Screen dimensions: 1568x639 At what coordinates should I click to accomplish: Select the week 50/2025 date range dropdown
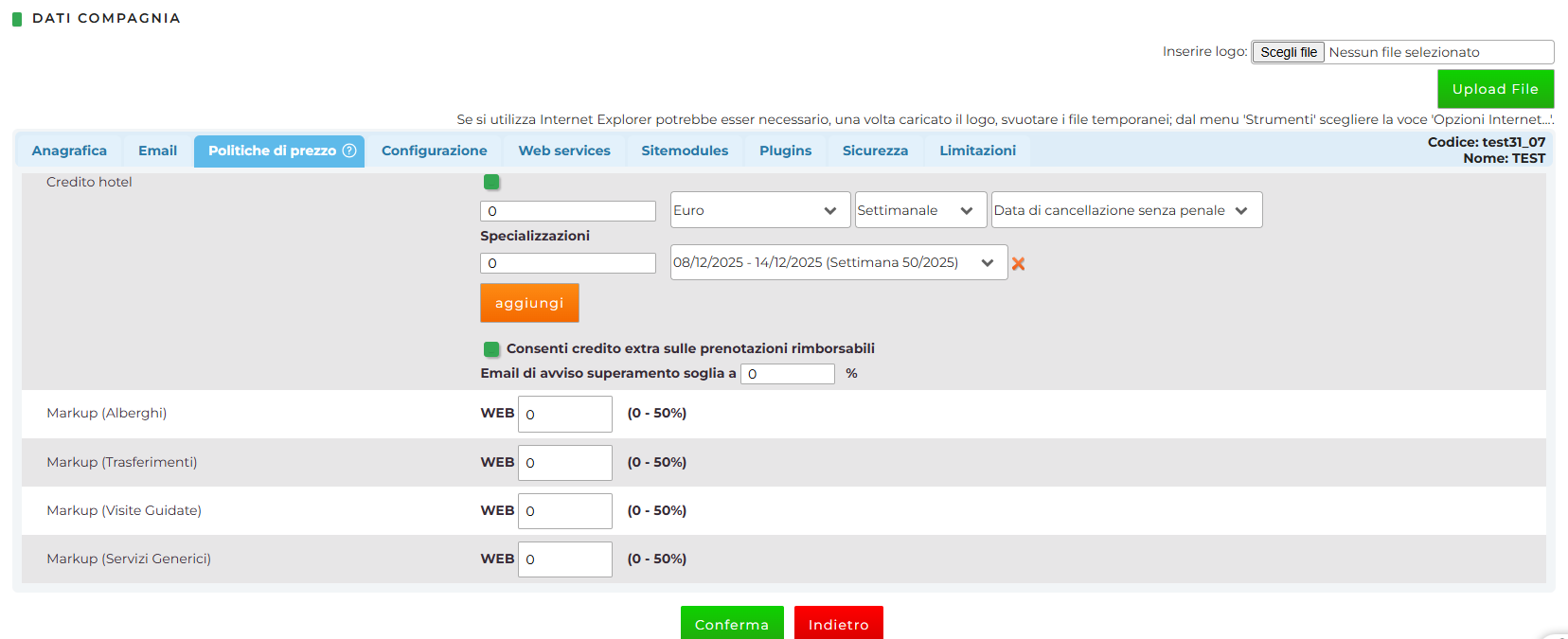click(x=838, y=263)
